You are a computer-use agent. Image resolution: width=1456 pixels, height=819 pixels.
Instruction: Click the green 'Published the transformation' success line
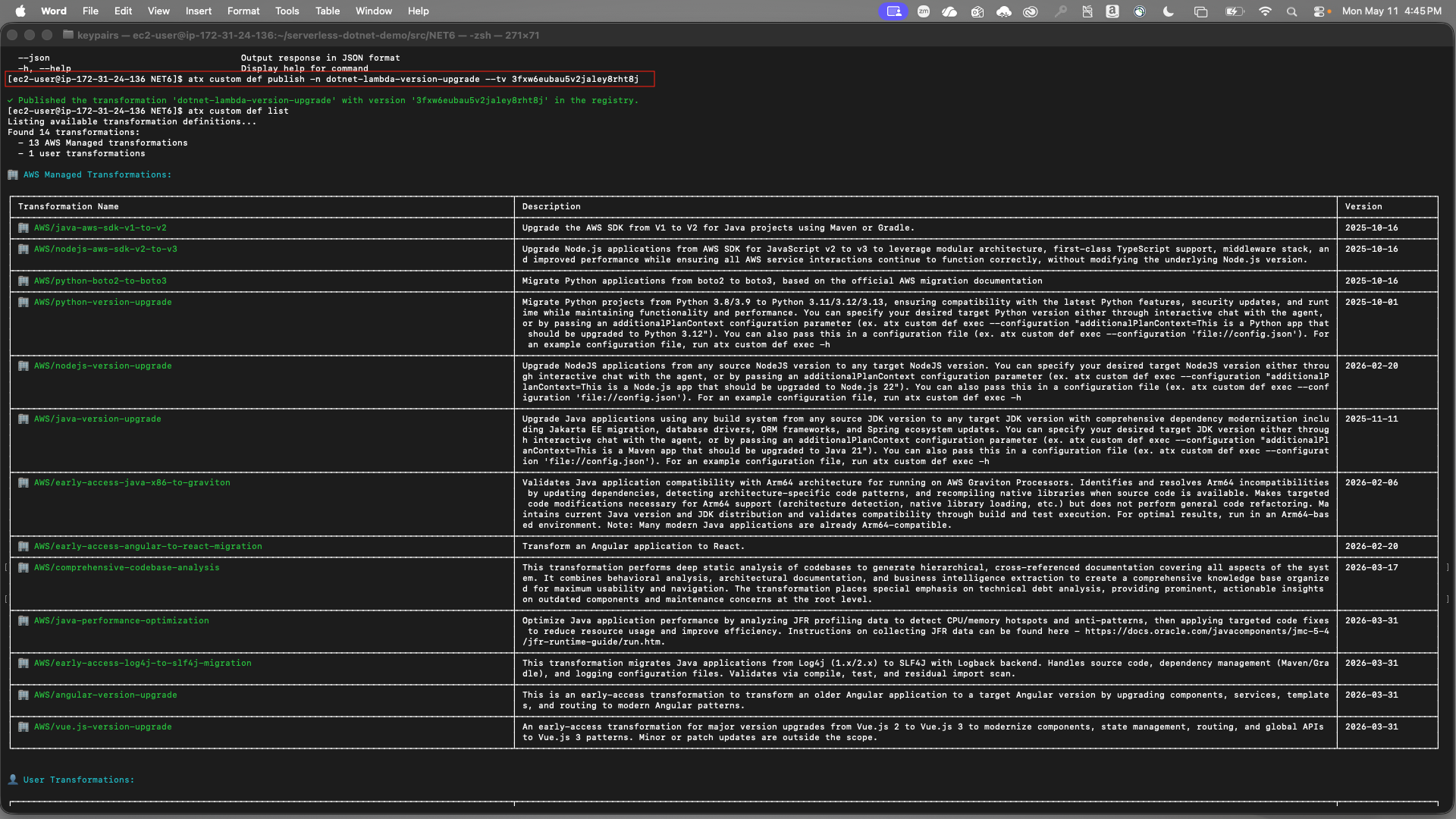pyautogui.click(x=323, y=100)
